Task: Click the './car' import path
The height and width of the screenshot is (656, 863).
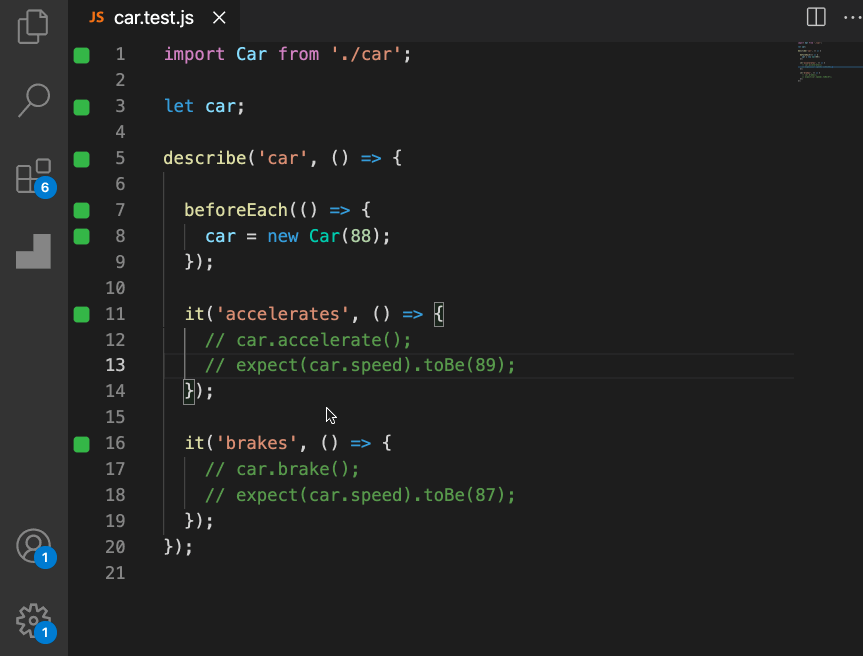Action: [365, 55]
